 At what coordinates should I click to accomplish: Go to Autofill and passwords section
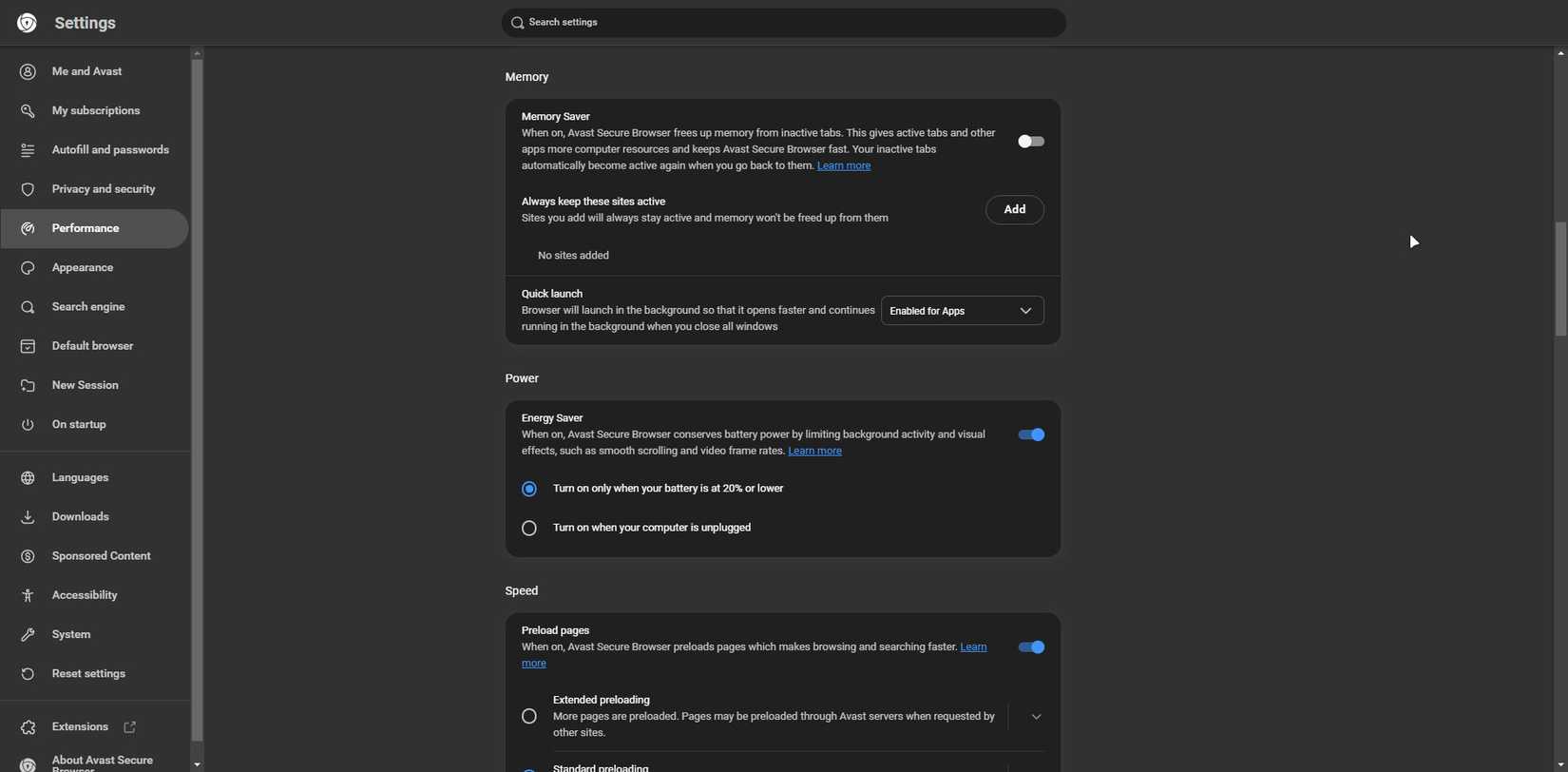pos(110,151)
